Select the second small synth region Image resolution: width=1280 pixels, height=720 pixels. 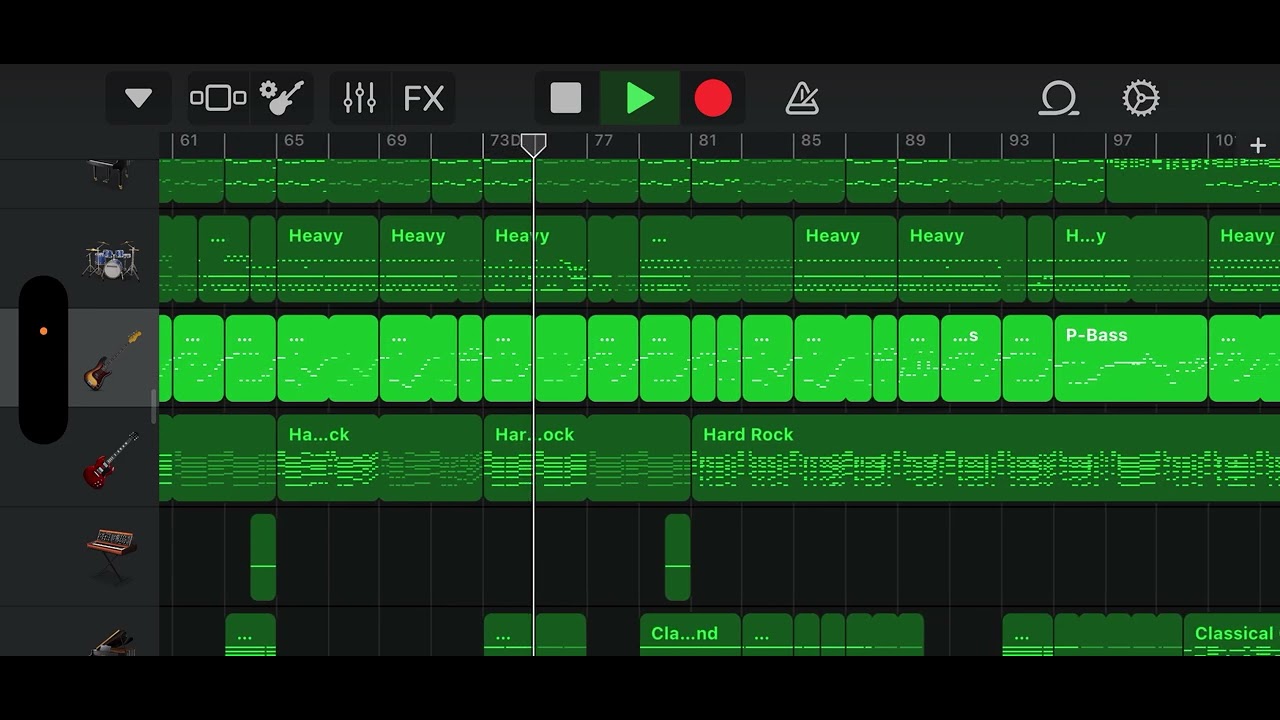click(677, 557)
